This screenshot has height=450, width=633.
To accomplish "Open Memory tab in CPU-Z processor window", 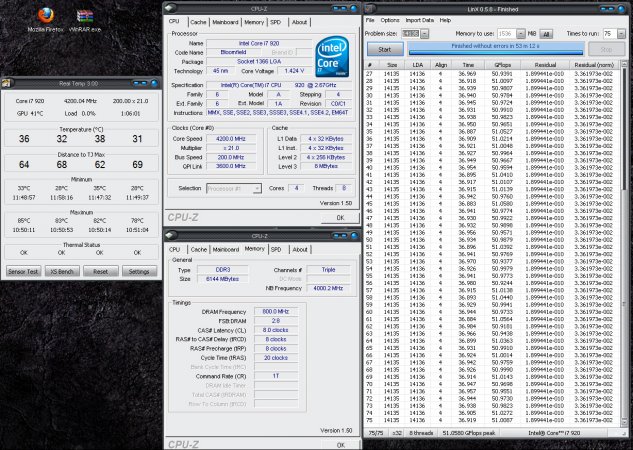I will tap(254, 22).
